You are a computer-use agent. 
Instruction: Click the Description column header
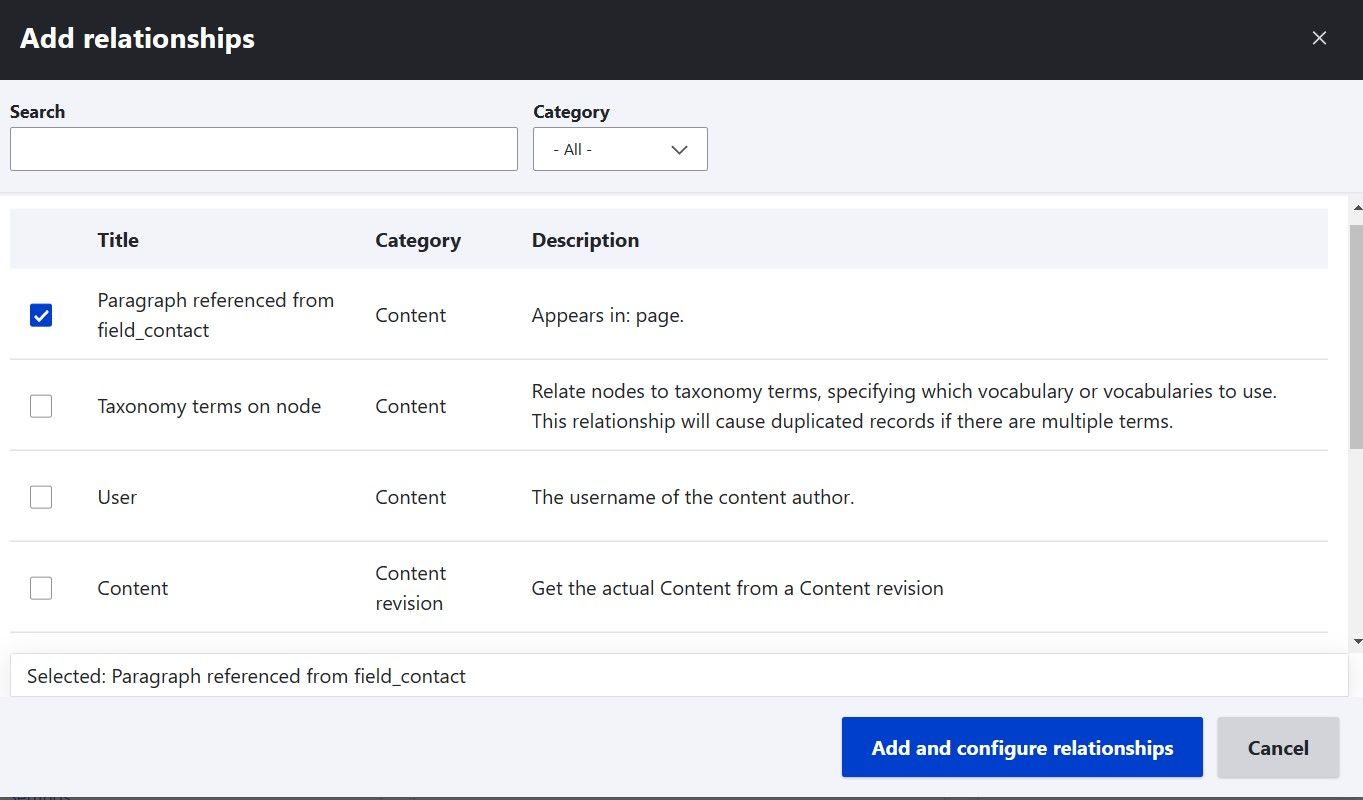point(585,240)
